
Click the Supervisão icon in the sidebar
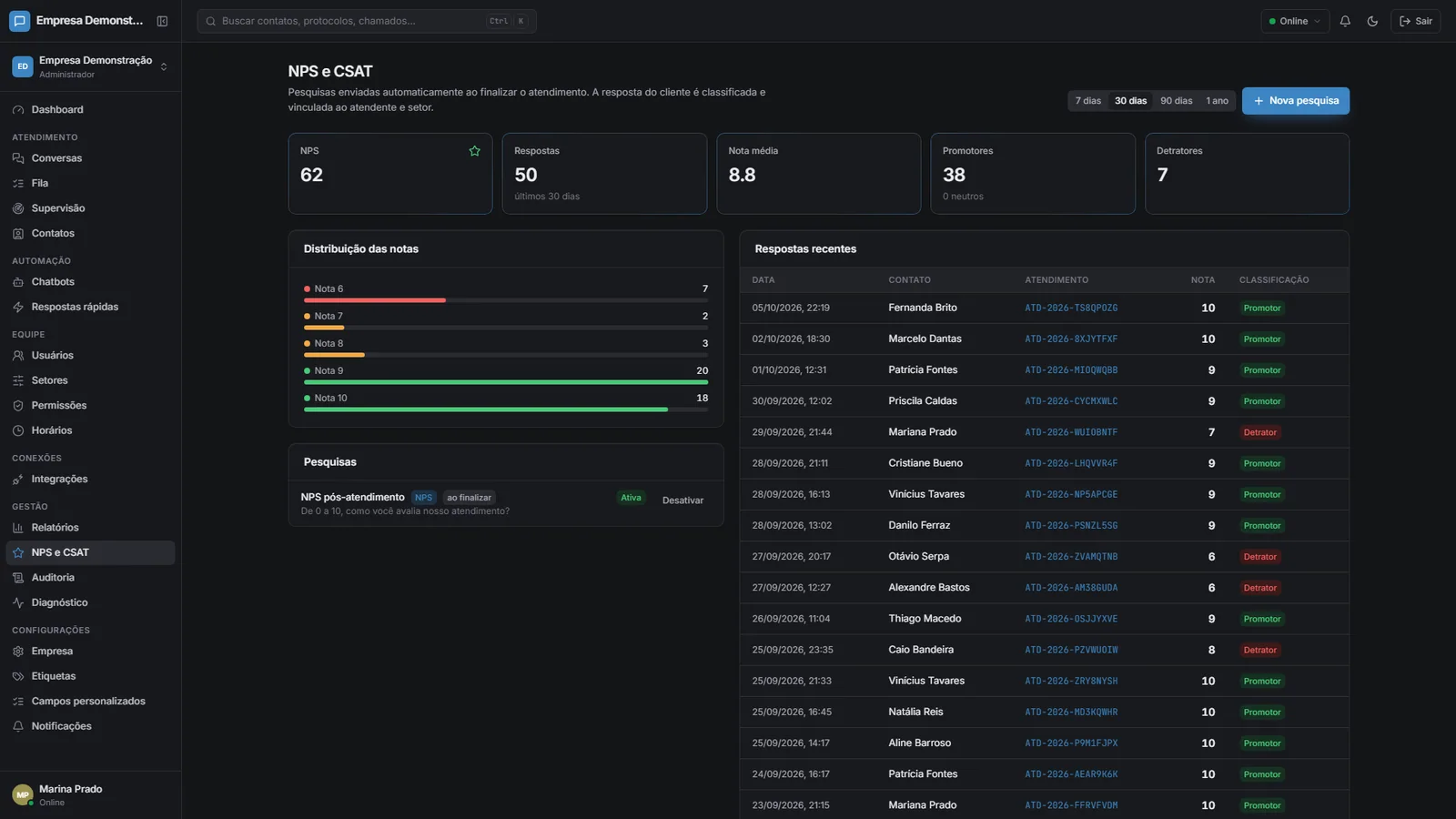(x=18, y=208)
